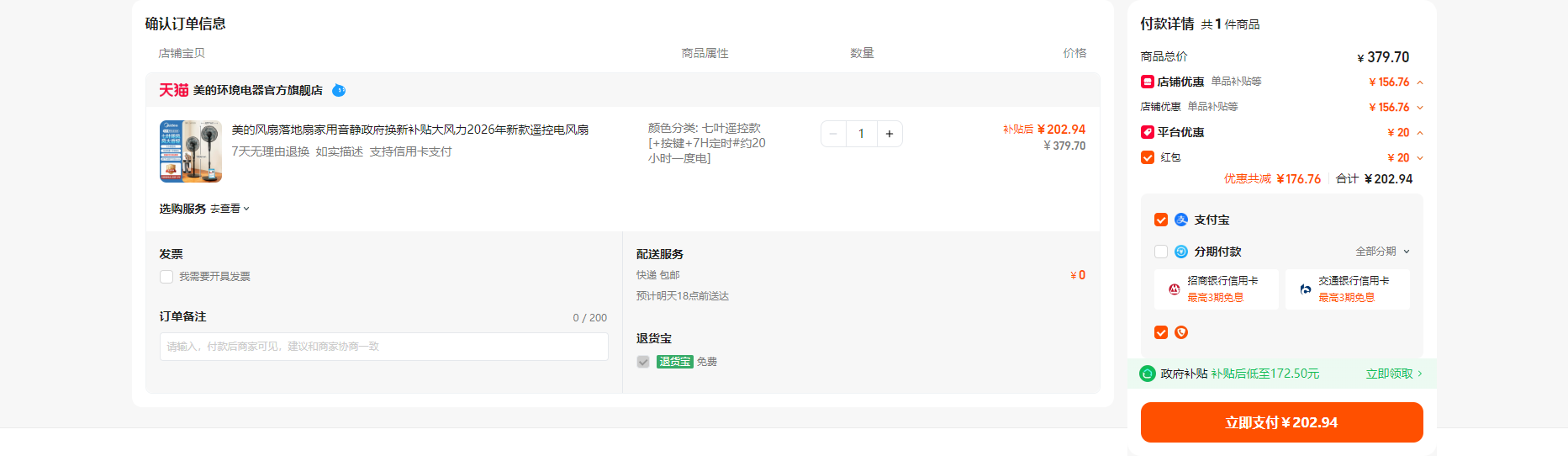Click the 预计明天18点前送达 delivery text
Viewport: 1568px width, 456px height.
point(683,296)
